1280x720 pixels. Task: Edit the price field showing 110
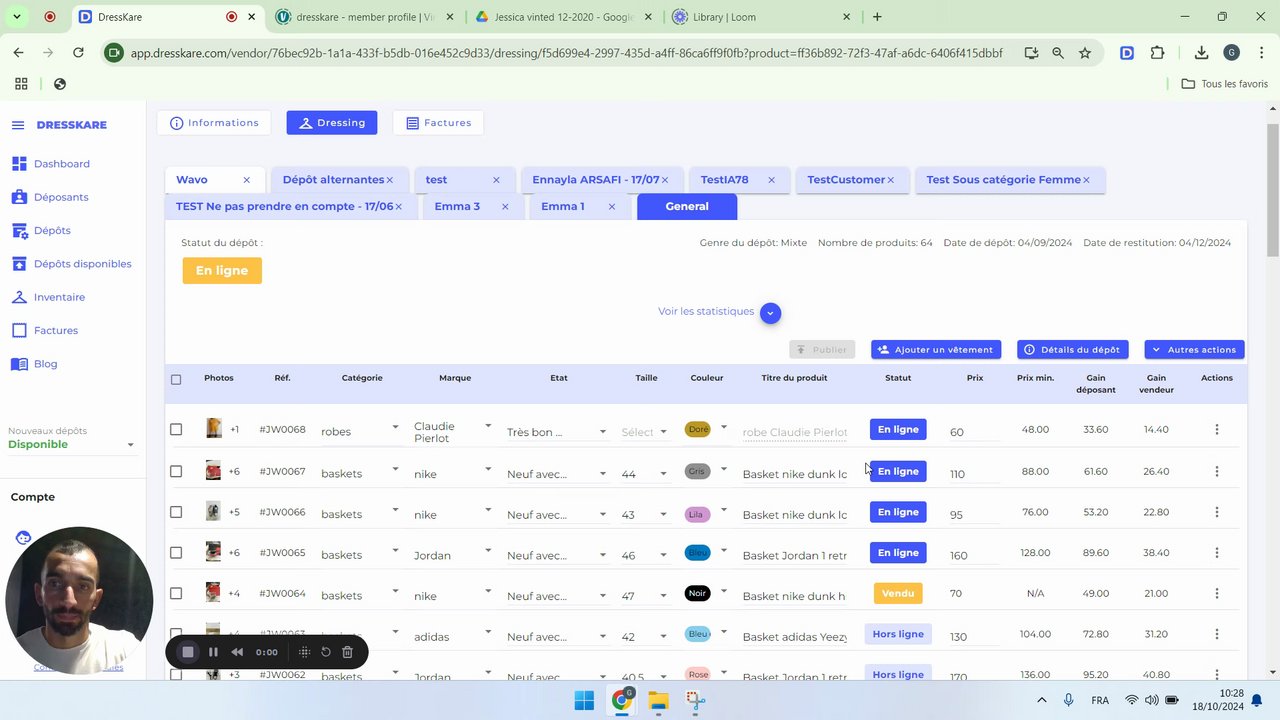point(972,474)
